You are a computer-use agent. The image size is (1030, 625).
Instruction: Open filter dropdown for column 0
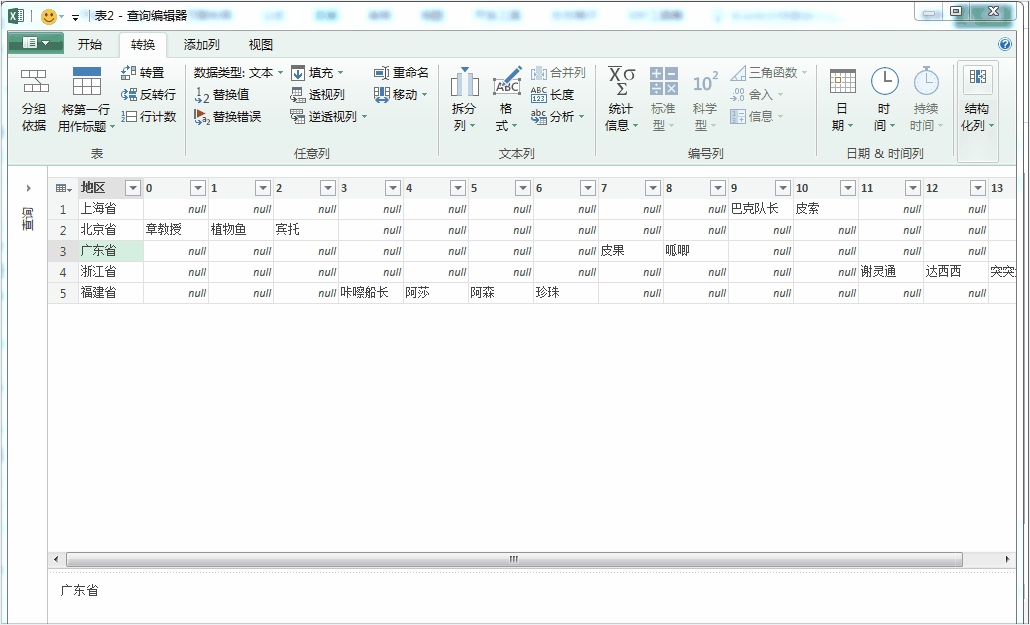click(198, 189)
